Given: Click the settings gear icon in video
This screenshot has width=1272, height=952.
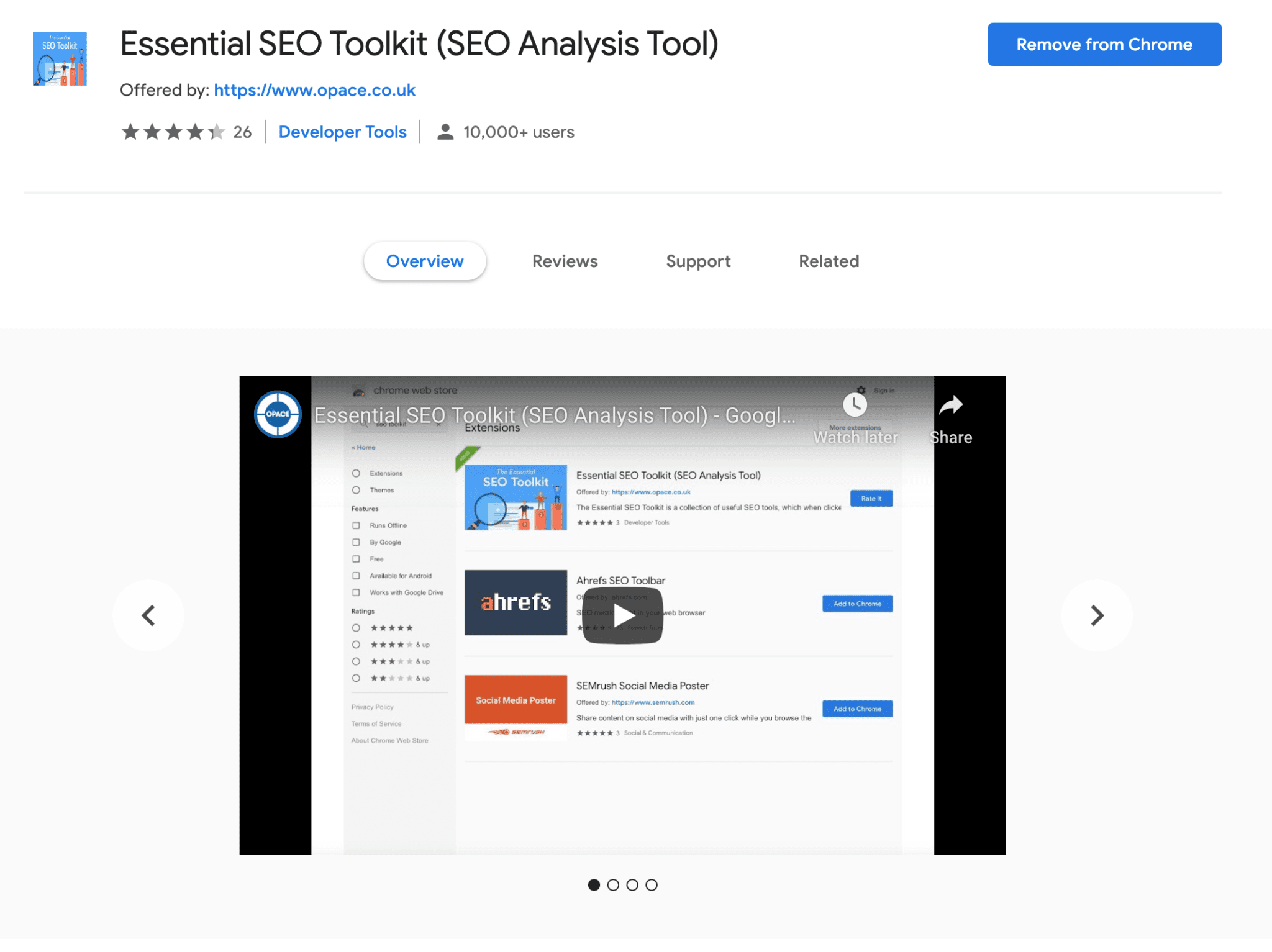Looking at the screenshot, I should click(861, 390).
